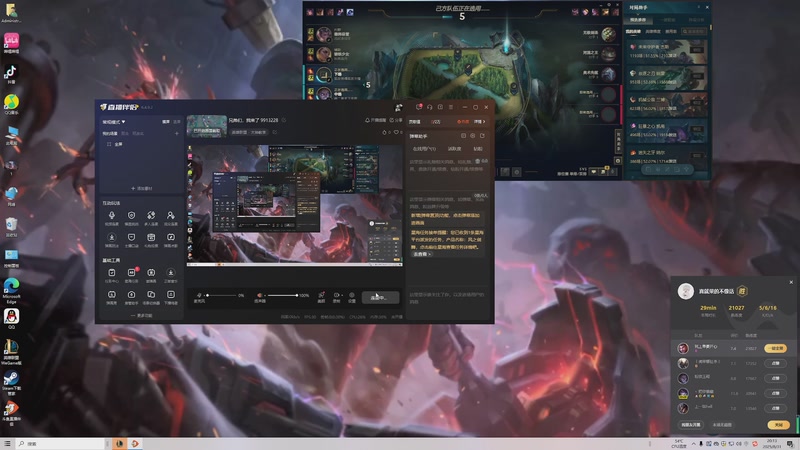Image resolution: width=800 pixels, height=450 pixels.
Task: Open the multi-person link-up icon
Action: point(151,216)
